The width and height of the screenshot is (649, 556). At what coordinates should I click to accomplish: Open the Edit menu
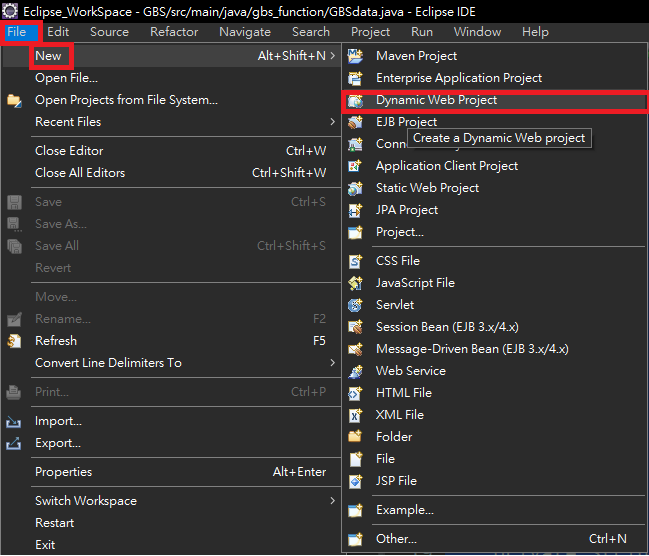58,32
